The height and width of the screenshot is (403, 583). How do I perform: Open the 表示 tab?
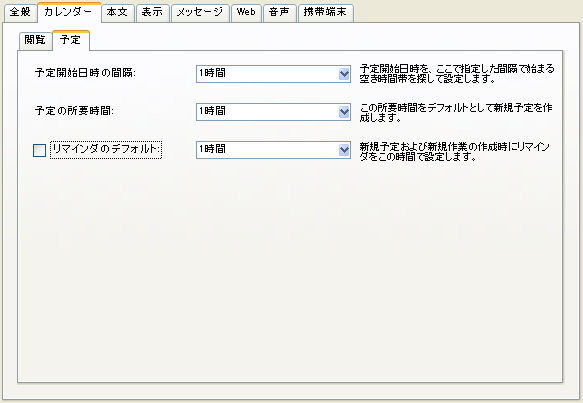(152, 12)
